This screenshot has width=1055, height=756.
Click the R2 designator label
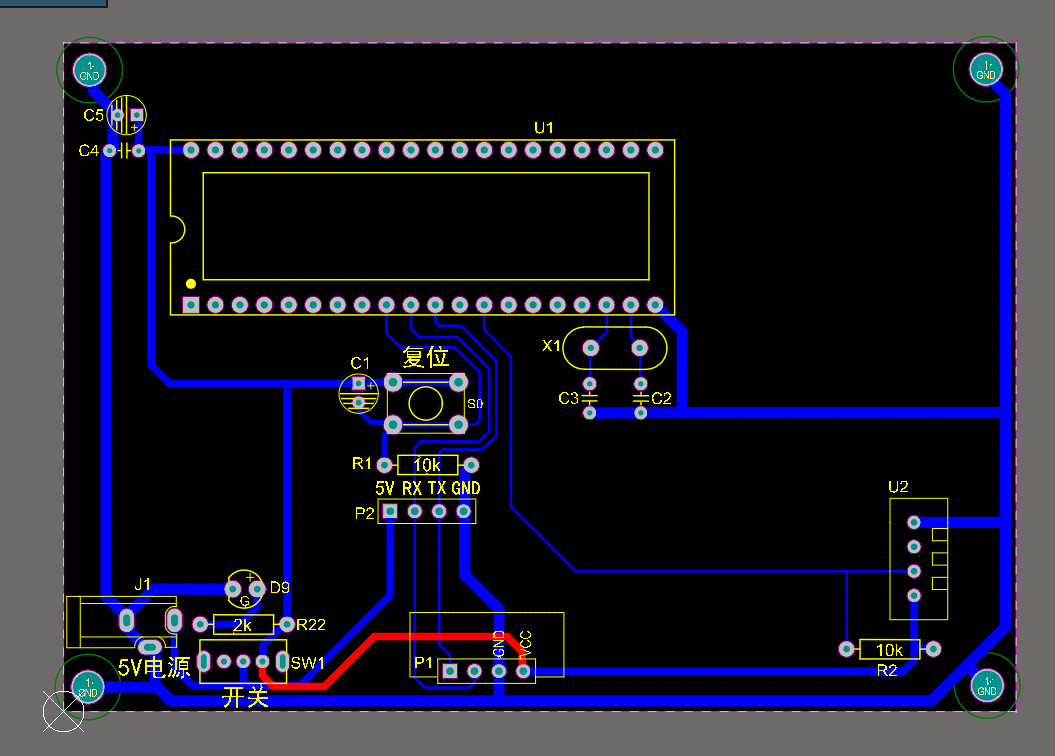[x=887, y=670]
